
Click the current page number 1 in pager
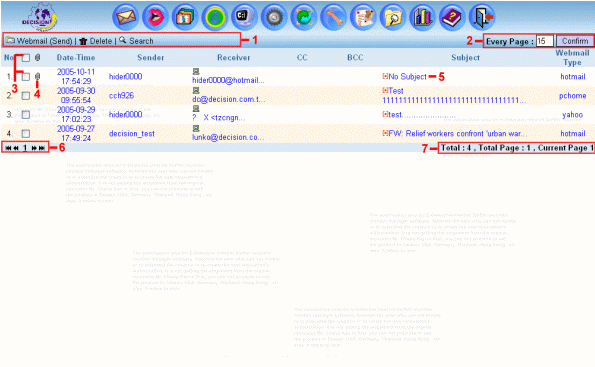(25, 148)
